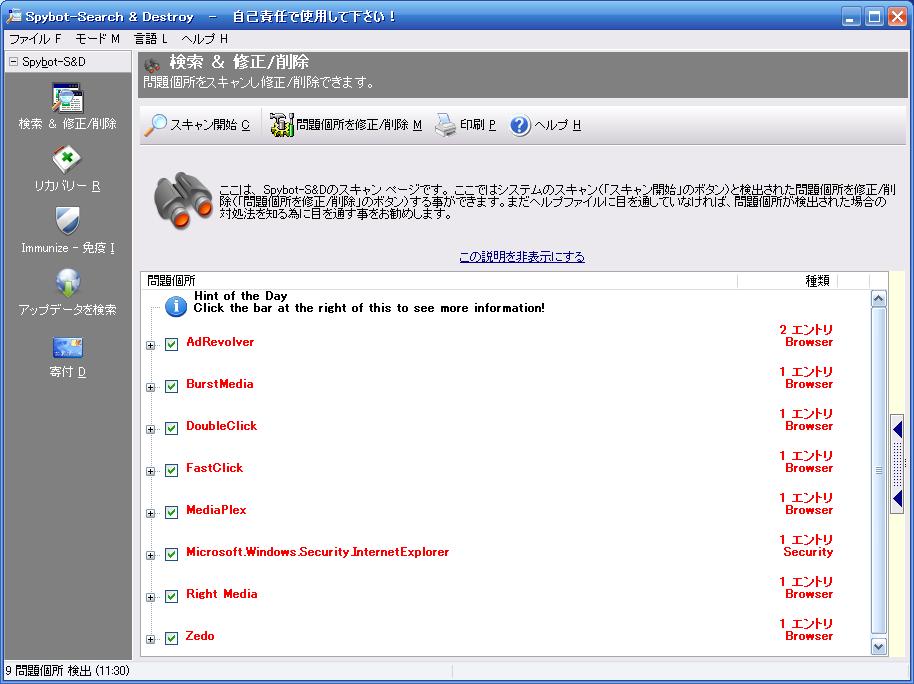The image size is (914, 684).
Task: Expand the BurstMedia tree node
Action: coord(150,387)
